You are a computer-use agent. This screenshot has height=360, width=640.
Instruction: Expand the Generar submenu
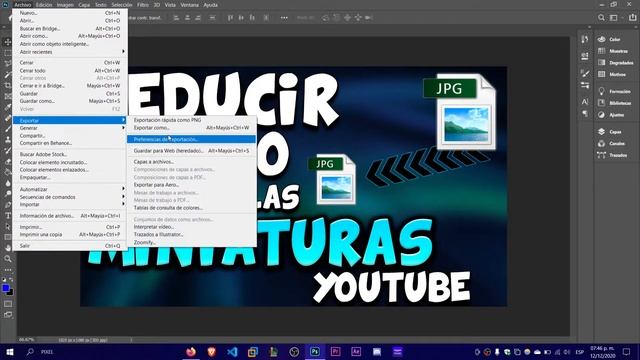[70, 128]
